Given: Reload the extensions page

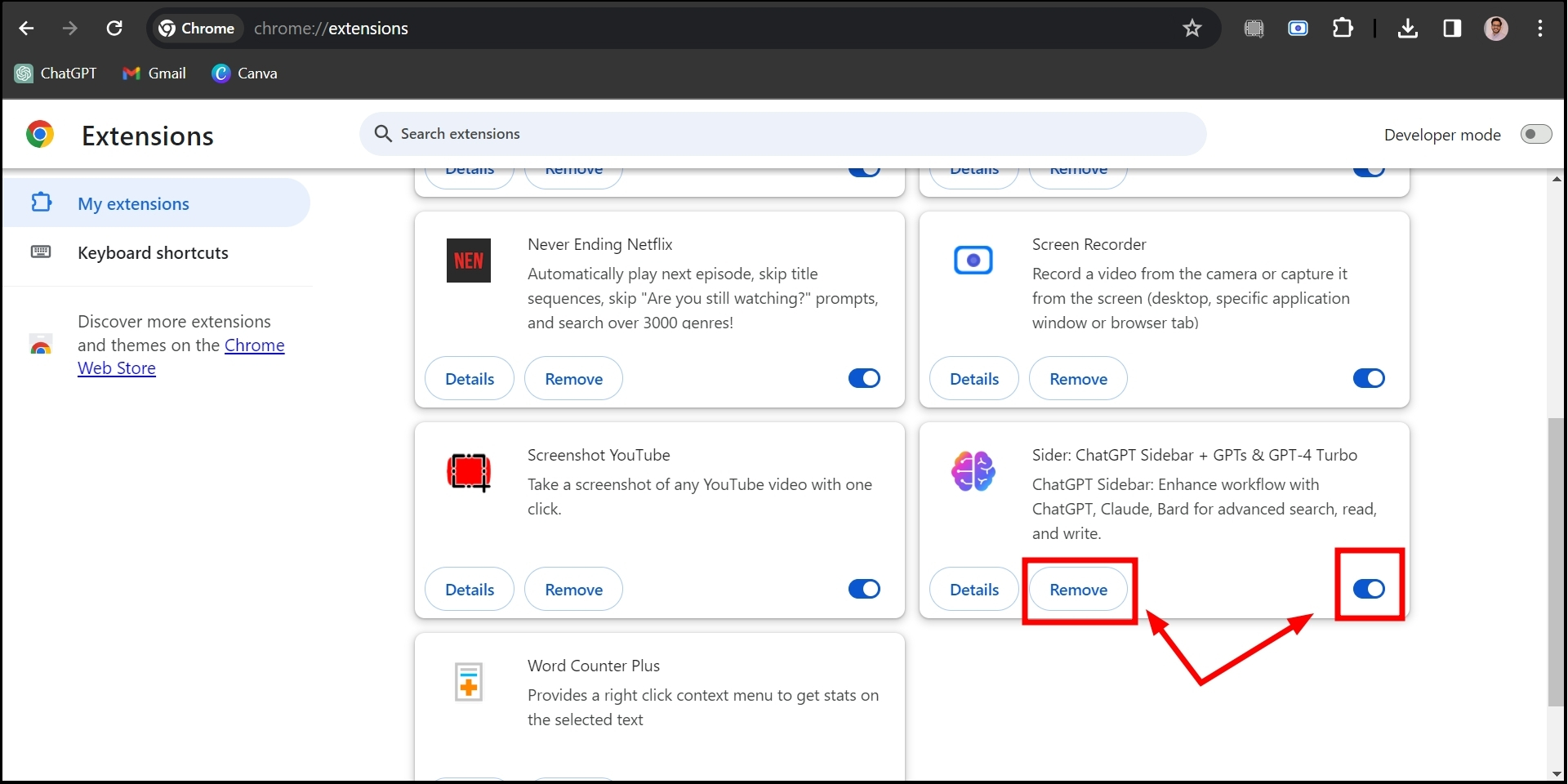Looking at the screenshot, I should click(114, 29).
